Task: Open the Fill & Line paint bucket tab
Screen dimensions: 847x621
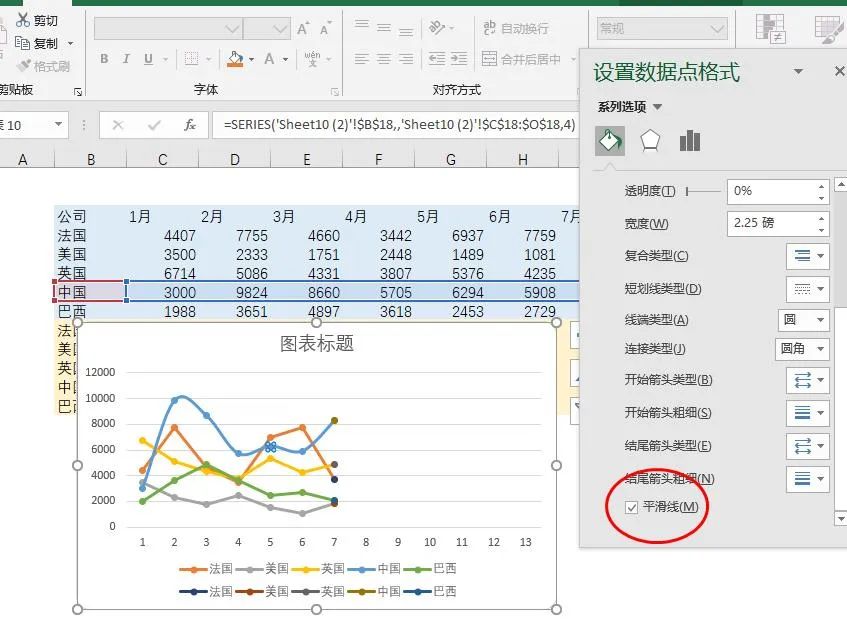Action: coord(609,140)
